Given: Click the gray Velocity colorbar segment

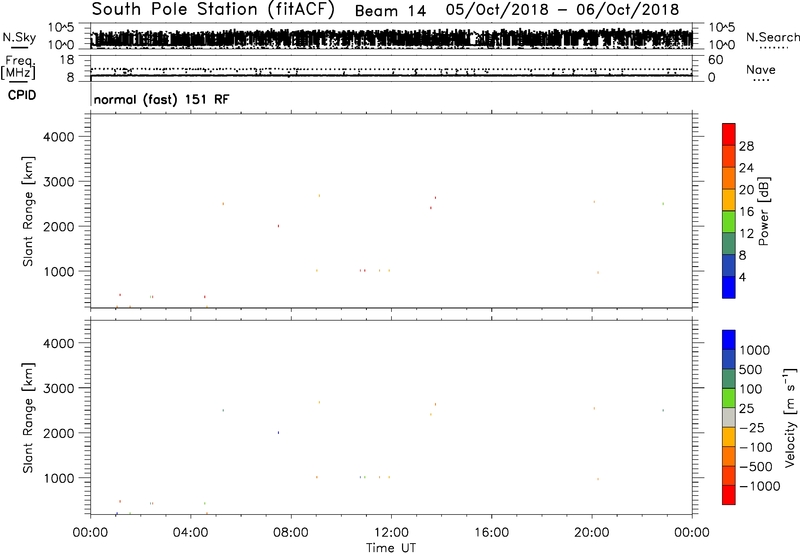Looking at the screenshot, I should click(729, 418).
